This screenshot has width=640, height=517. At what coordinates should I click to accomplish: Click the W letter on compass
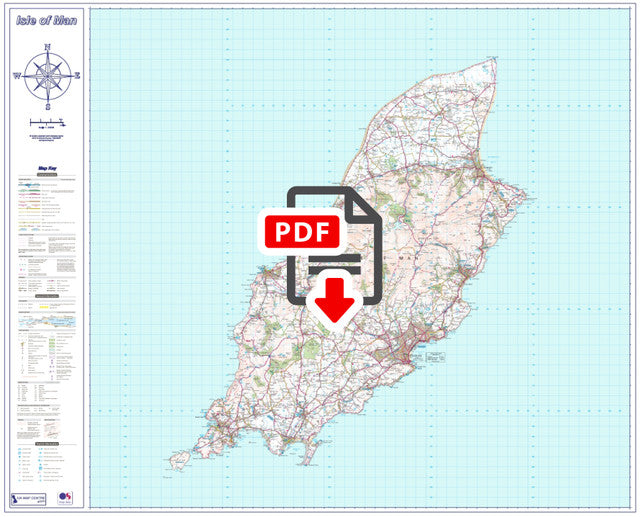click(x=17, y=75)
